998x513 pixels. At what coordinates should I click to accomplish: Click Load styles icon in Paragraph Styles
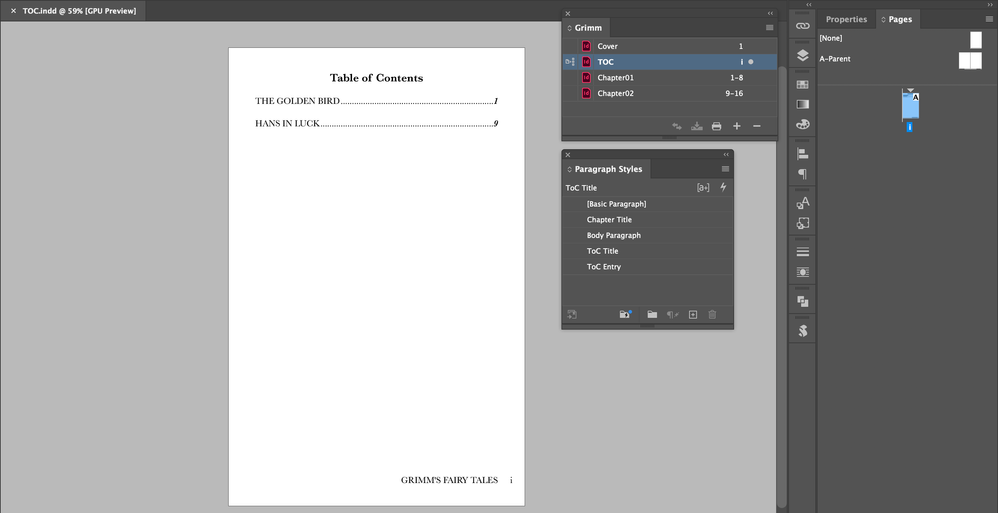click(x=572, y=314)
